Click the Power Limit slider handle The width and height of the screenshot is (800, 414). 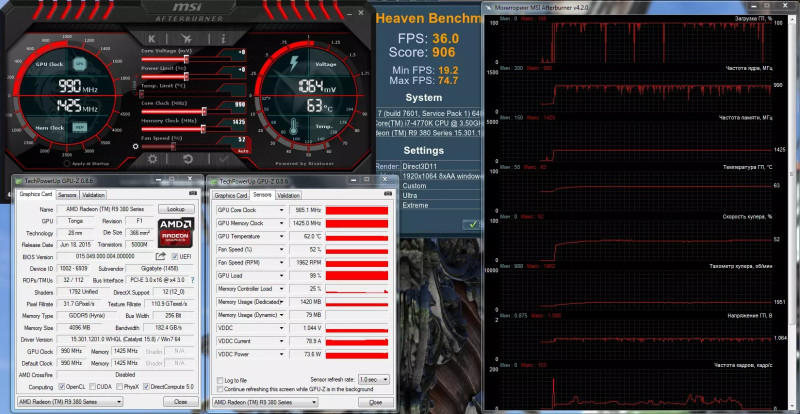pyautogui.click(x=186, y=77)
